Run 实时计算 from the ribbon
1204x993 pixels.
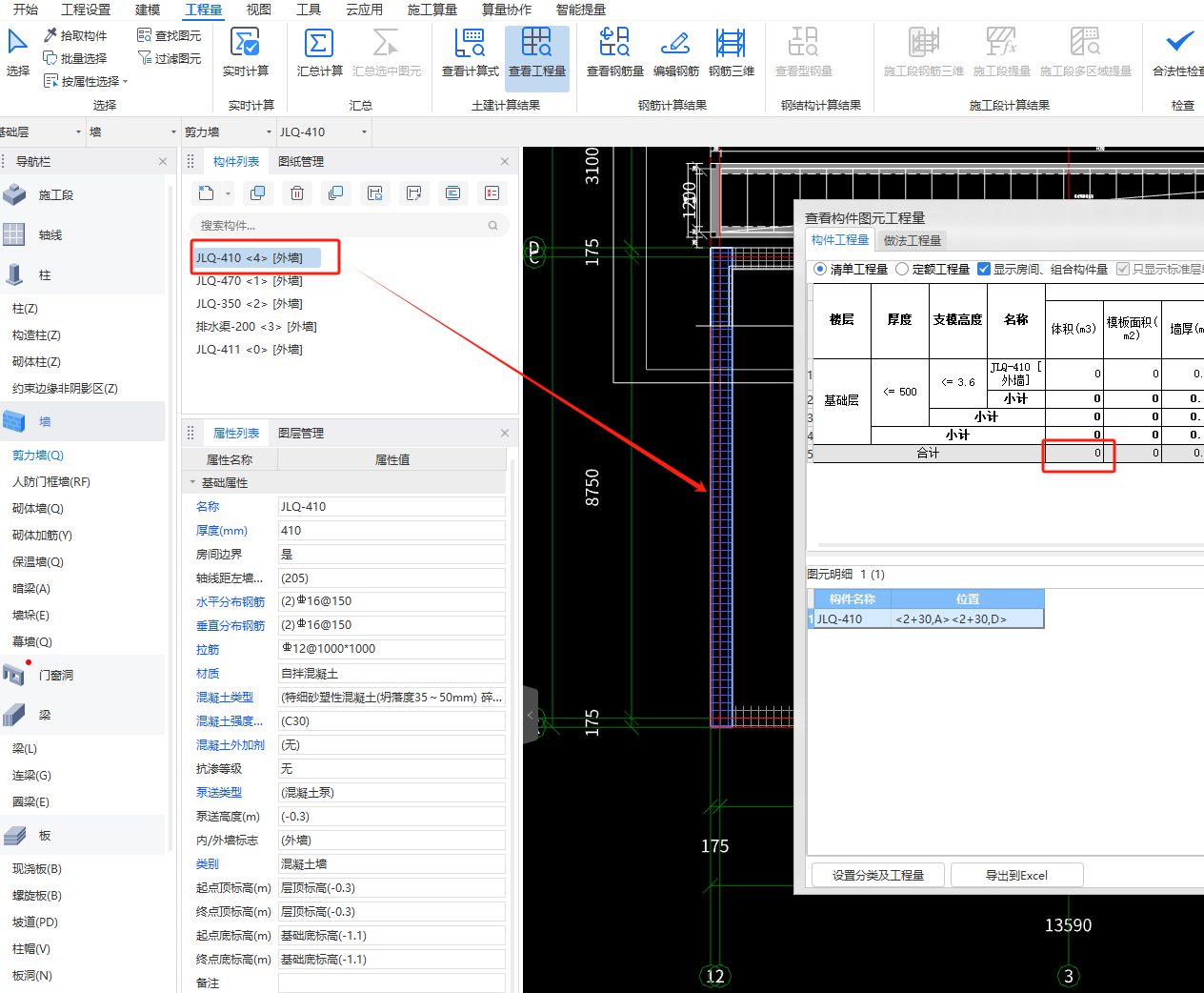coord(246,53)
